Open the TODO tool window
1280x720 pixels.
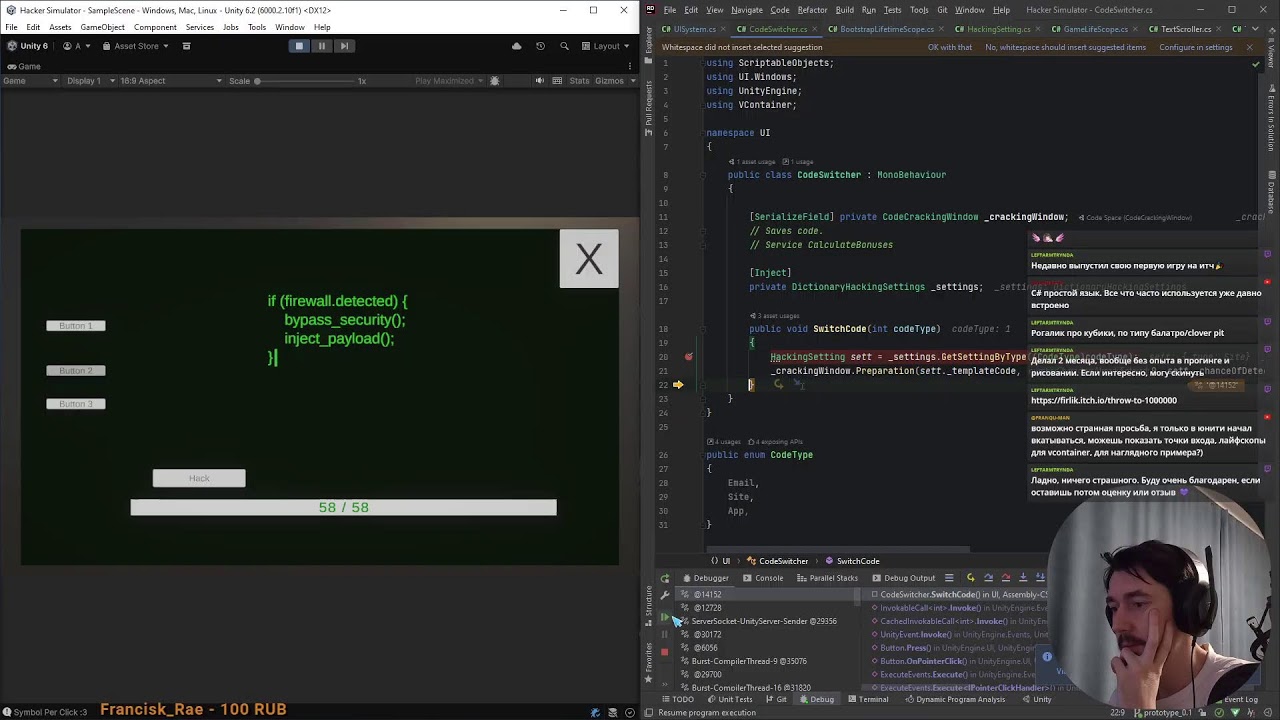tap(676, 700)
